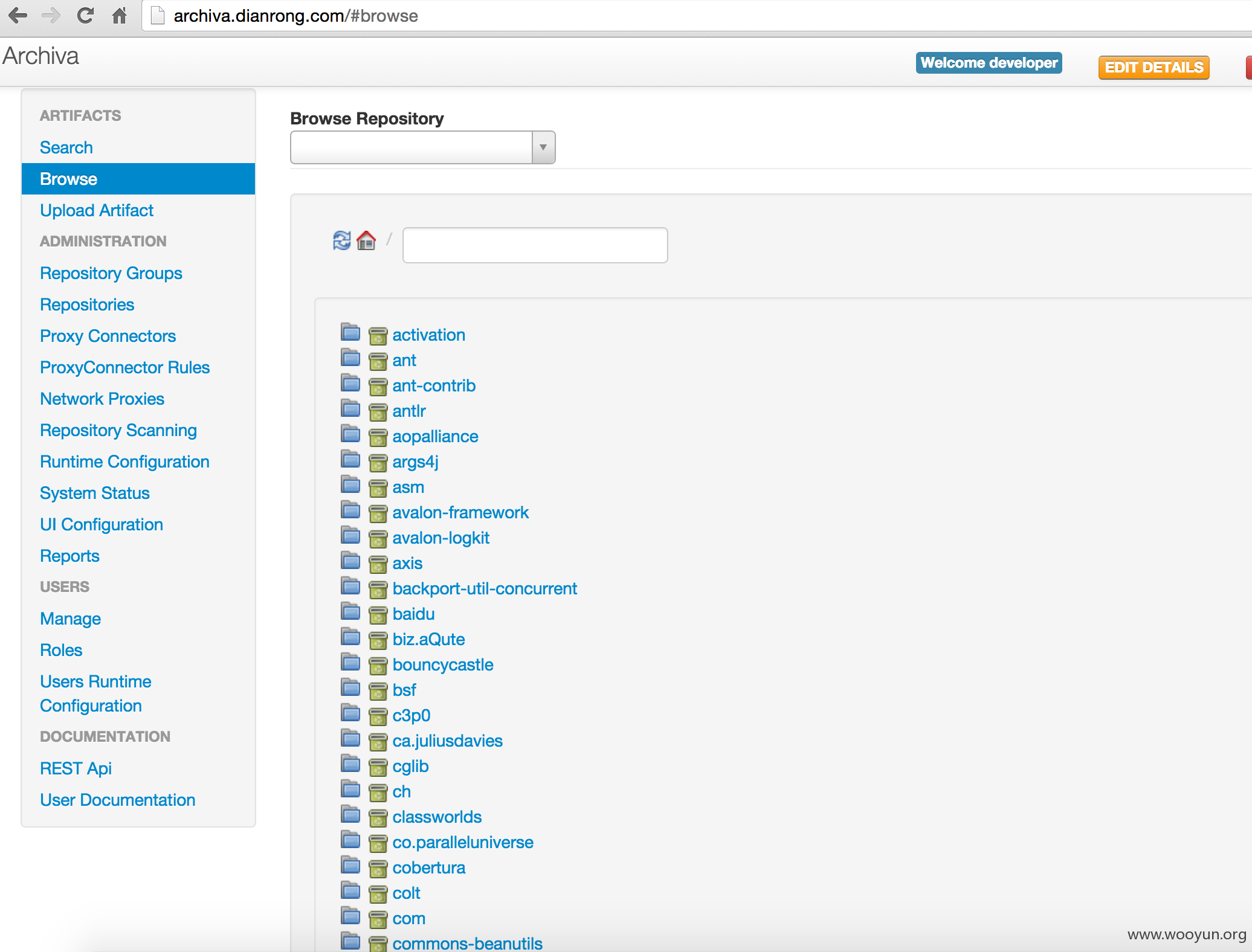Open the avalon-framework group
This screenshot has width=1252, height=952.
[460, 512]
